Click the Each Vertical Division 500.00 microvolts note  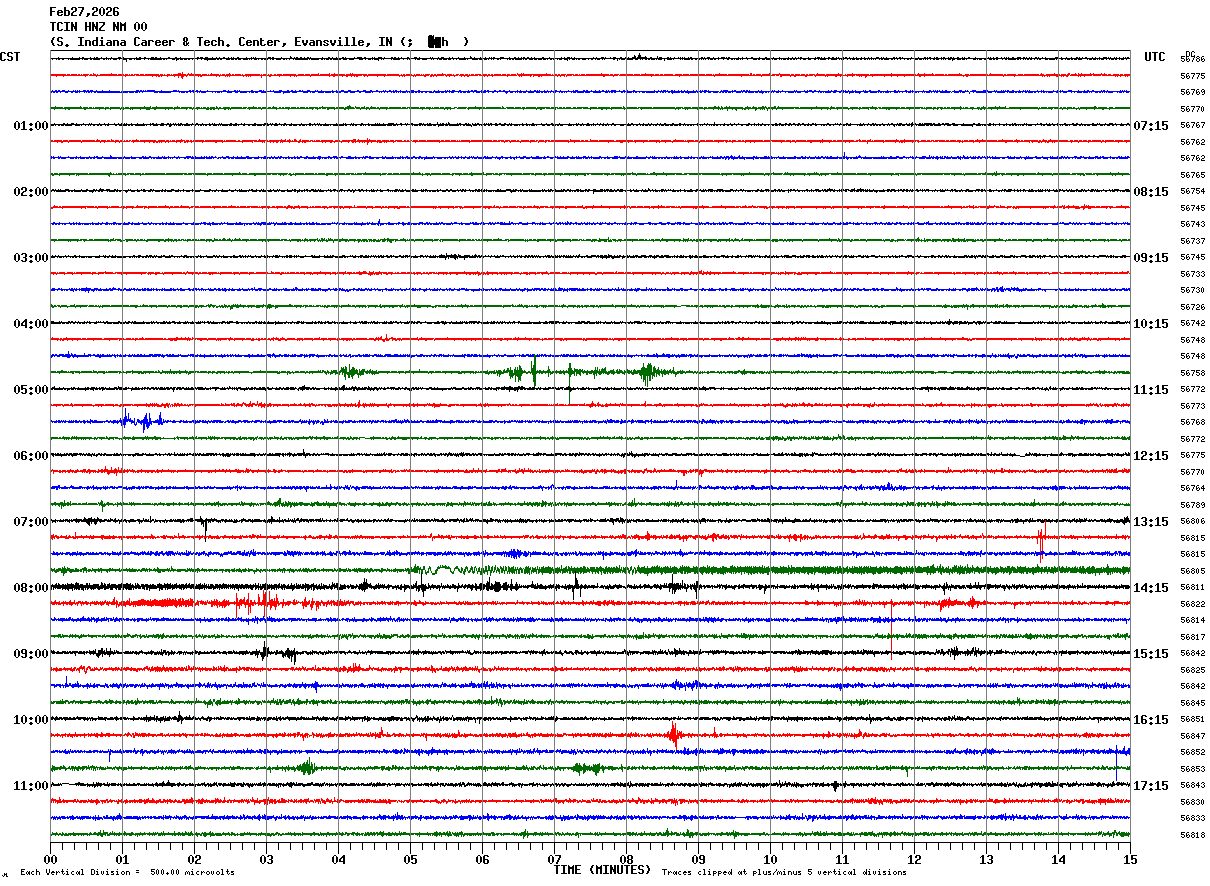point(127,873)
